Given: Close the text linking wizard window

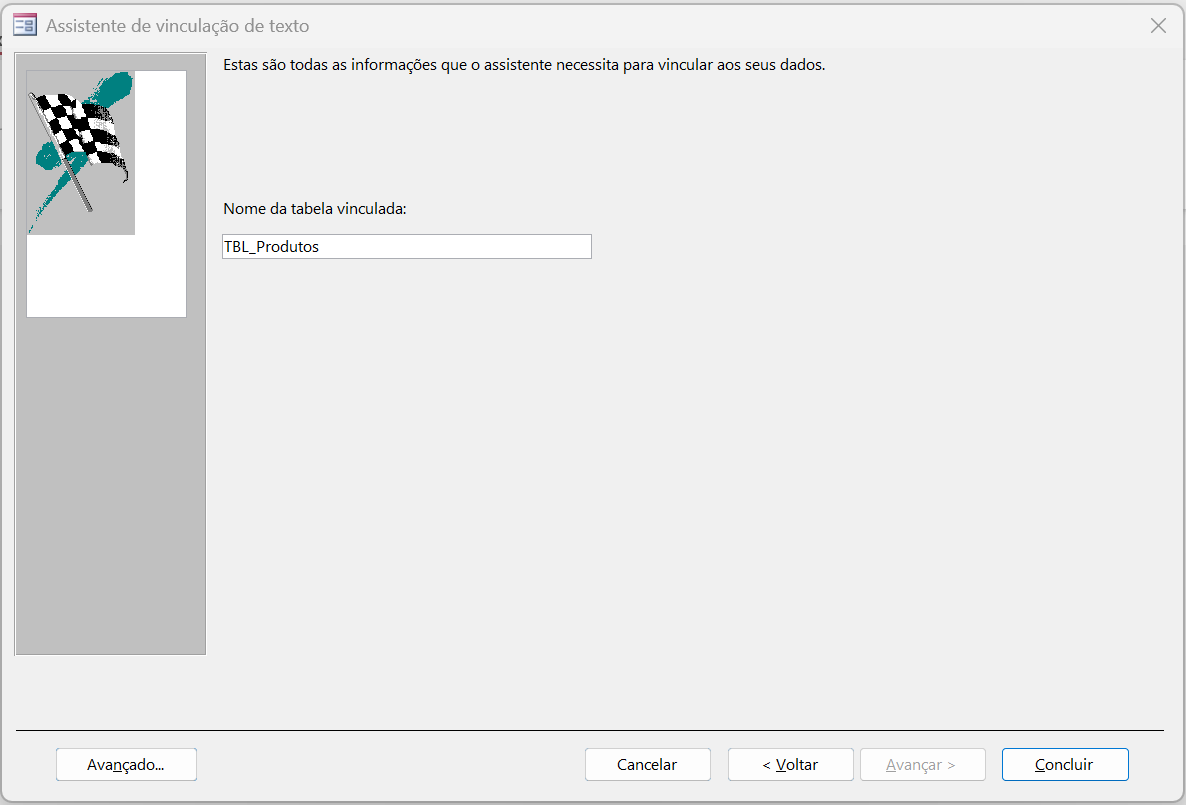Looking at the screenshot, I should pyautogui.click(x=1158, y=26).
